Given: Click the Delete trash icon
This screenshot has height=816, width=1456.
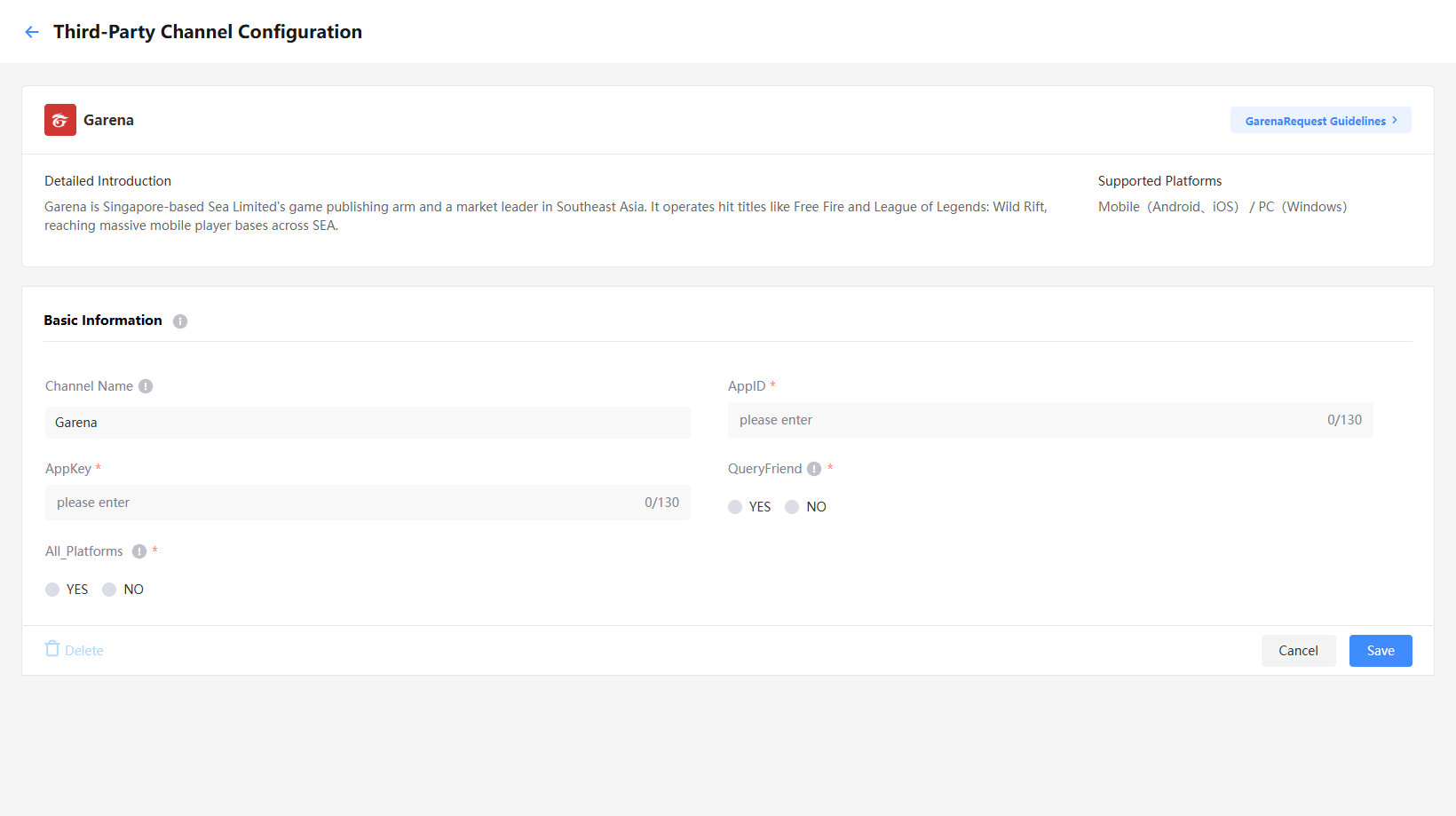Looking at the screenshot, I should [52, 649].
